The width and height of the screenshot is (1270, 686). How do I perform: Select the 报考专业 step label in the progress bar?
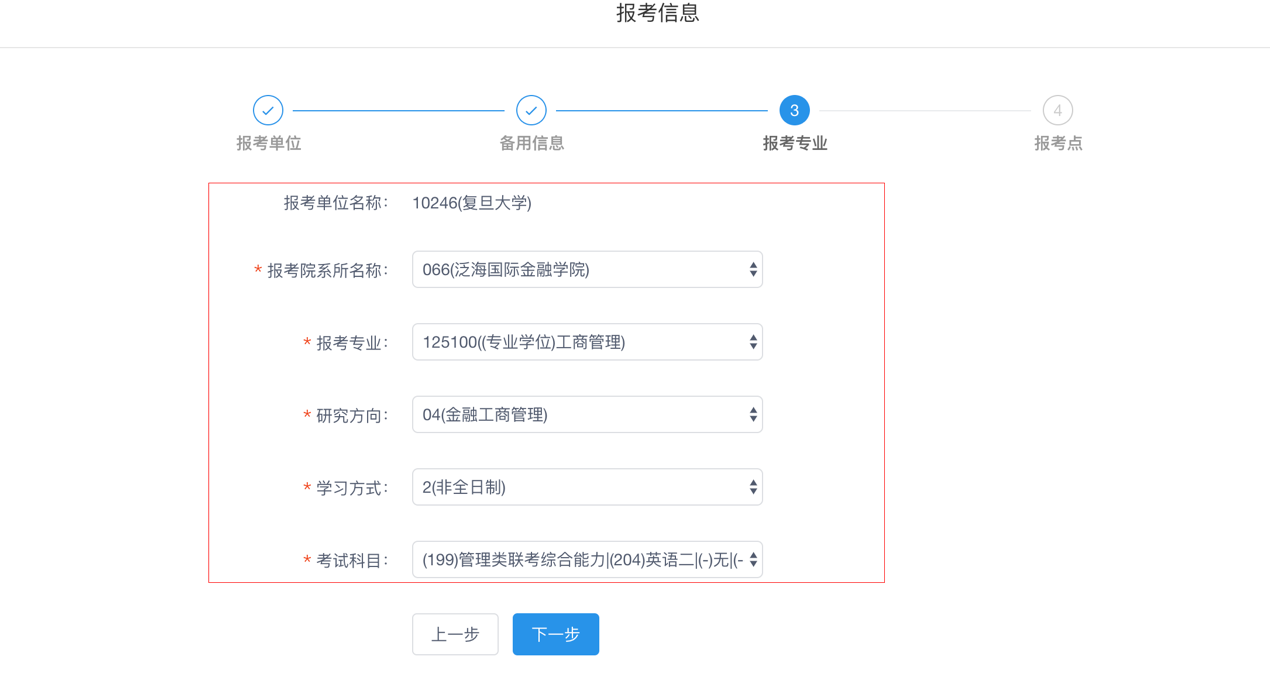794,143
